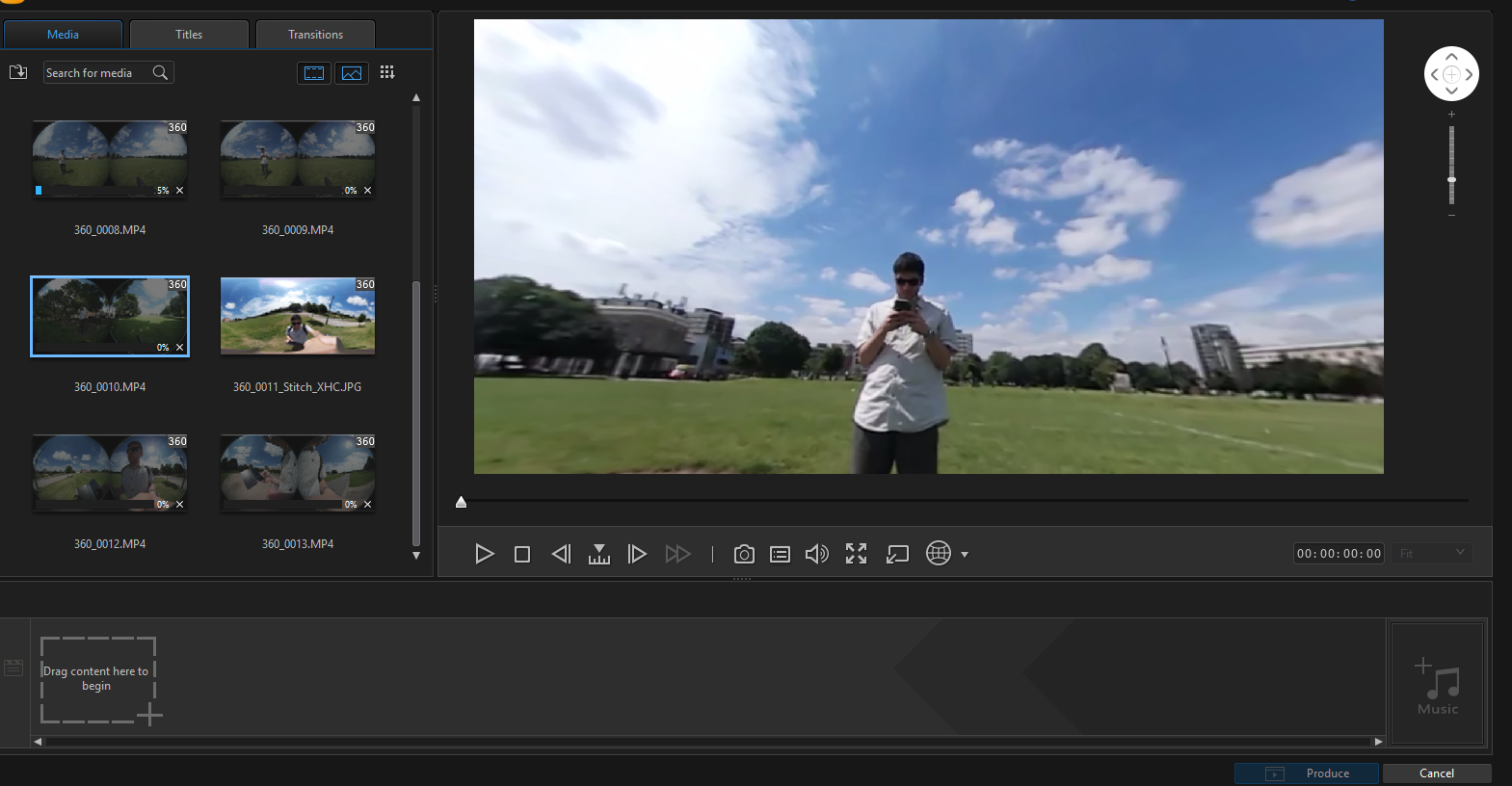The height and width of the screenshot is (786, 1512).
Task: Click the 360_0013.MP4 file name label
Action: [298, 544]
